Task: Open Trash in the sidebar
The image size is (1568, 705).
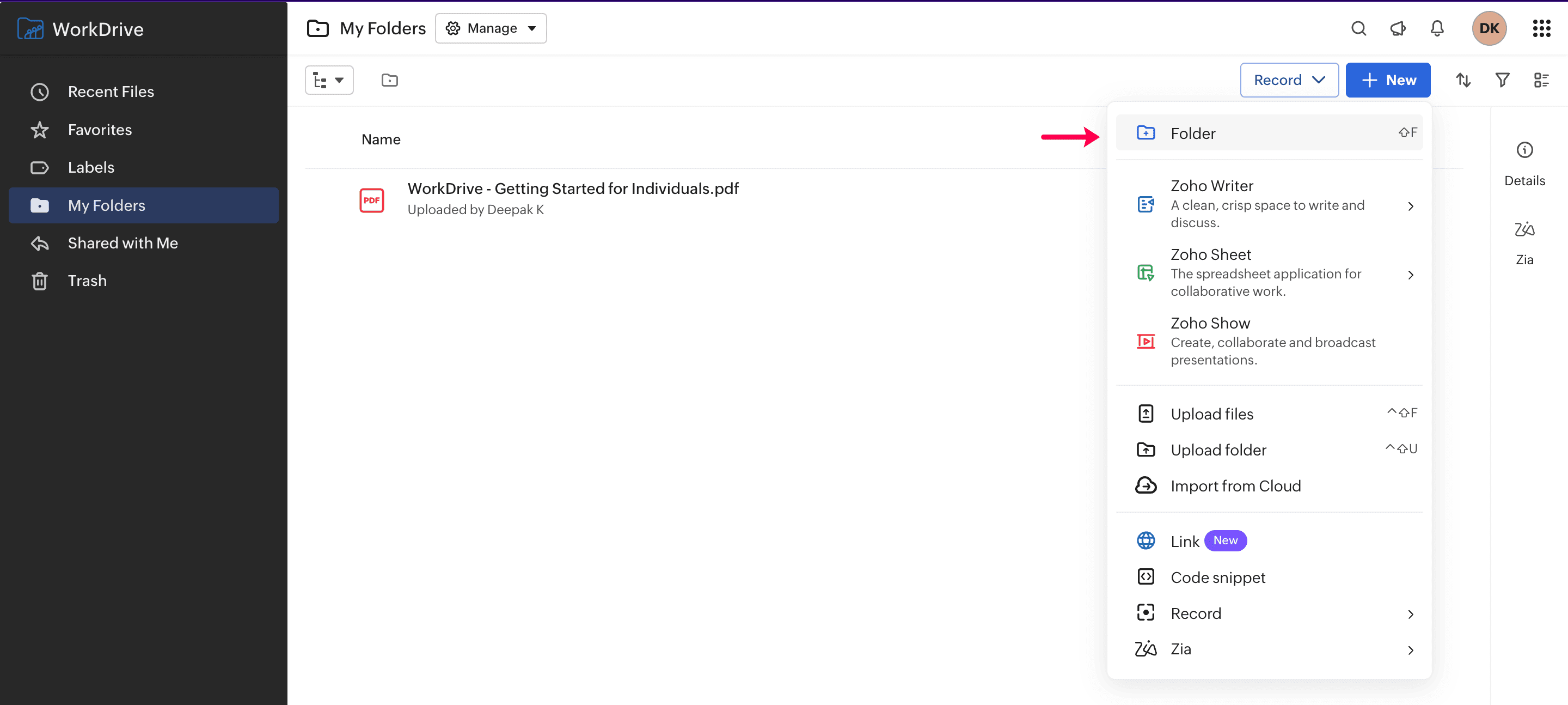Action: [x=88, y=280]
